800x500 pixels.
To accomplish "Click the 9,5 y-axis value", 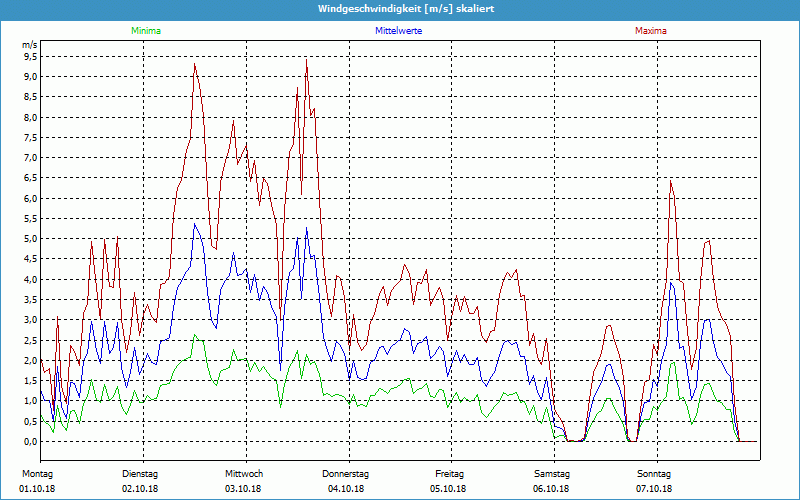I will [31, 57].
